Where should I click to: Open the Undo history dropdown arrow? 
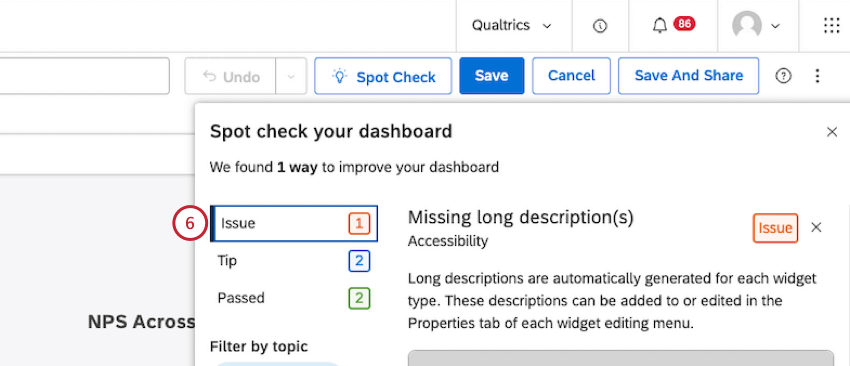[291, 76]
